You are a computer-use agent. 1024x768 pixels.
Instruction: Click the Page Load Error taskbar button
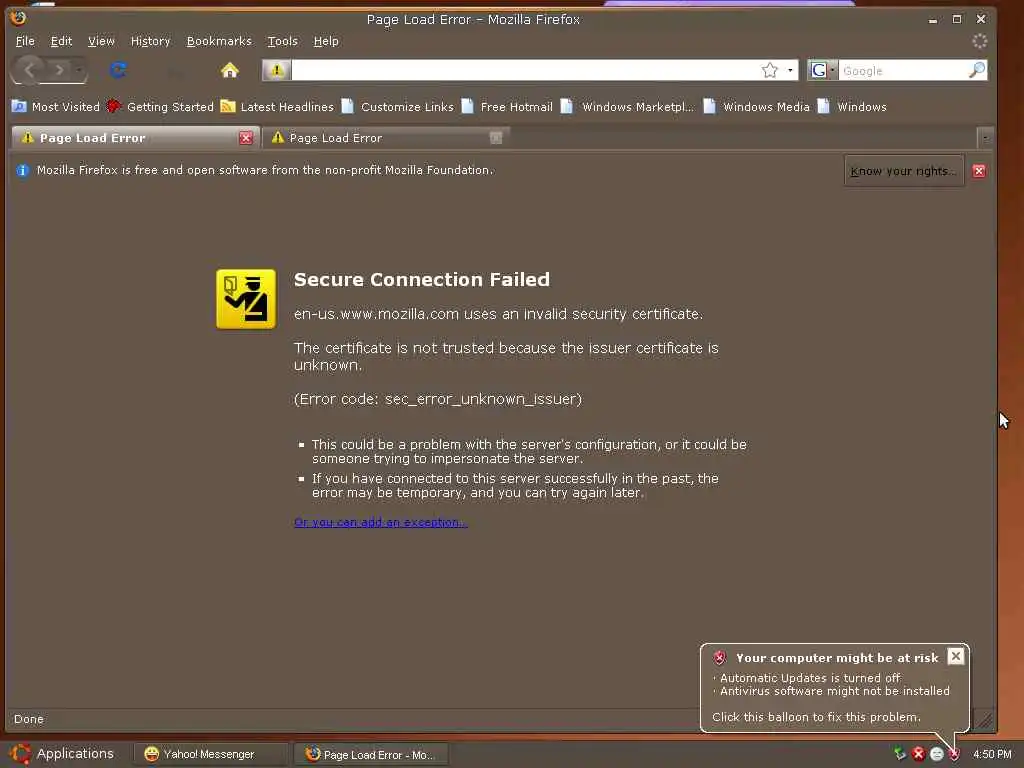tap(371, 754)
